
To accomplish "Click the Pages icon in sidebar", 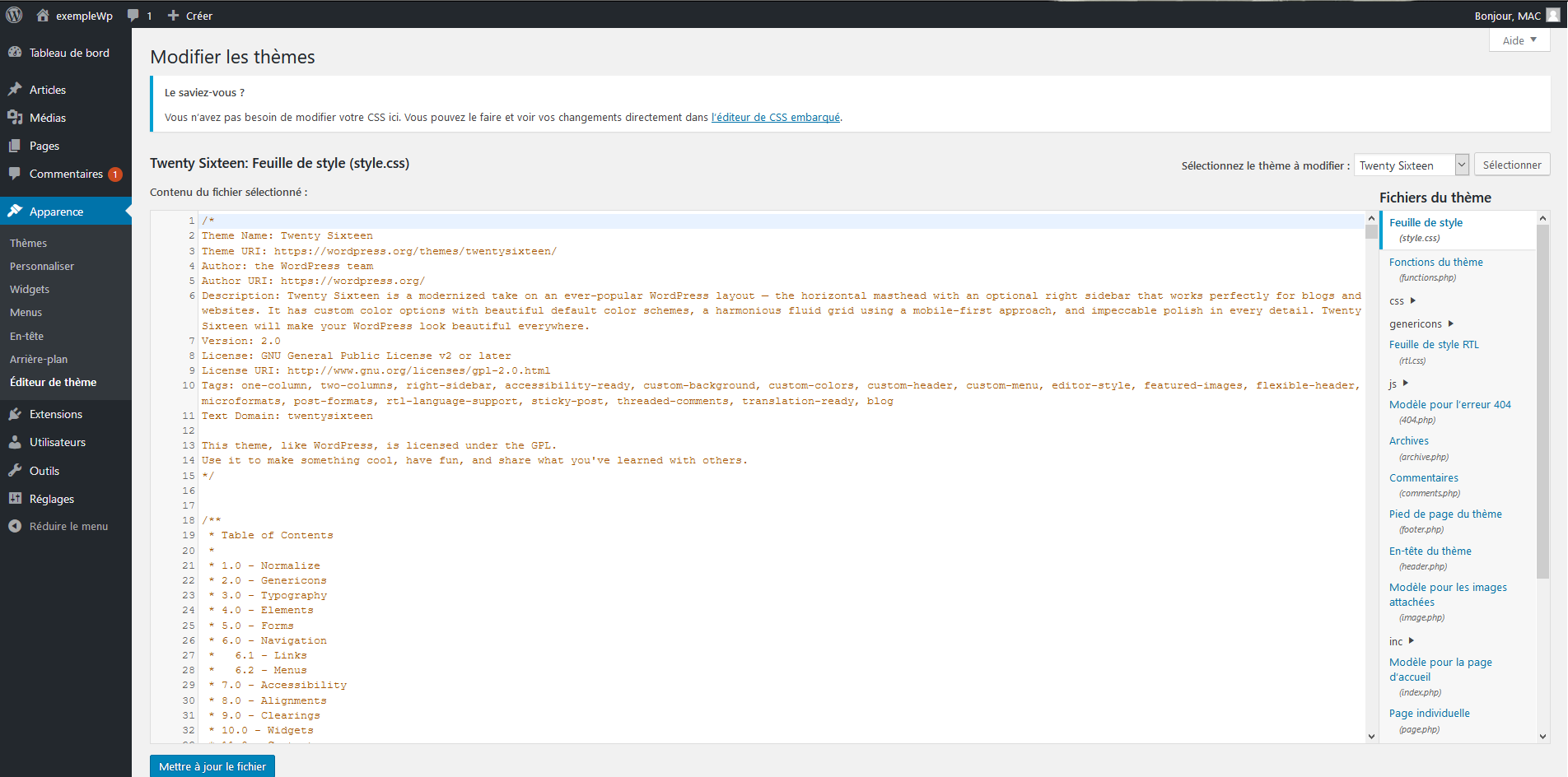I will point(15,146).
